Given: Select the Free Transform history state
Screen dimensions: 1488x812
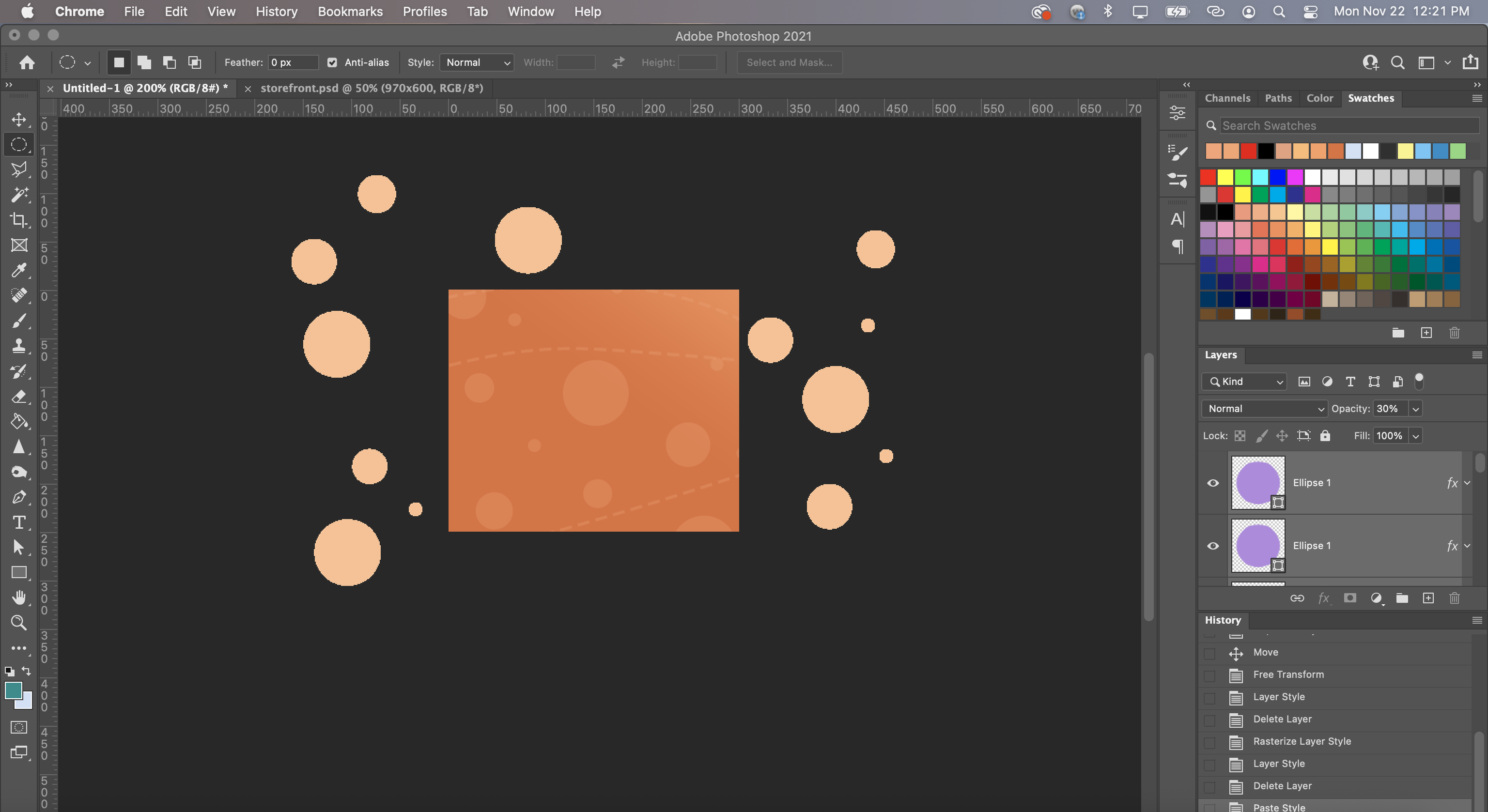Looking at the screenshot, I should (x=1287, y=674).
